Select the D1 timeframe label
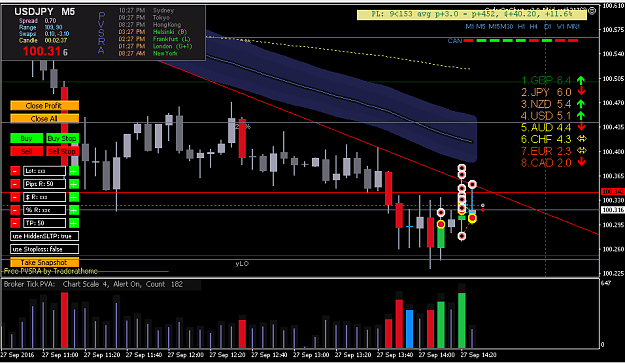 tap(548, 27)
